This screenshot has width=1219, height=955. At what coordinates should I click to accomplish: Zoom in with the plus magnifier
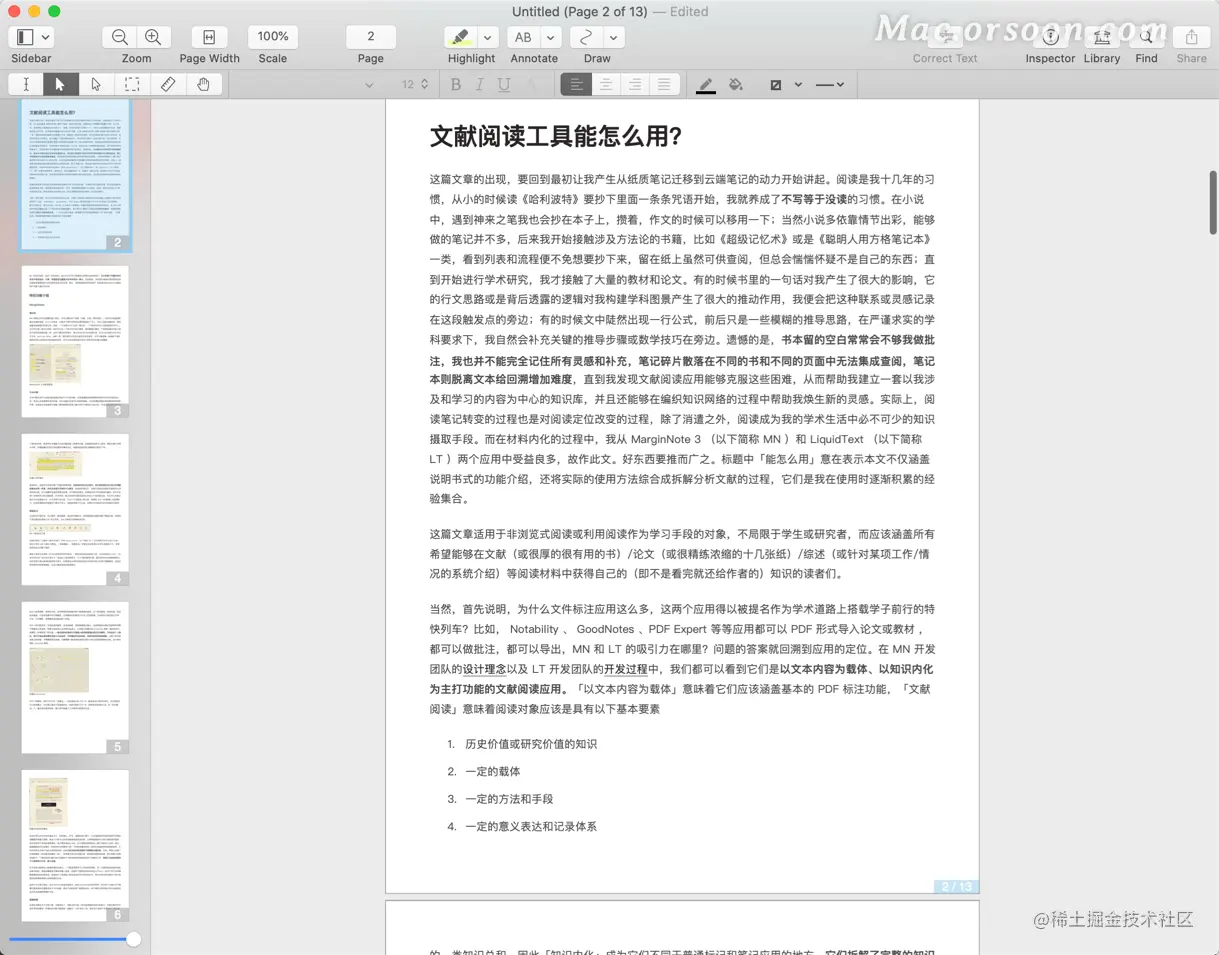153,37
